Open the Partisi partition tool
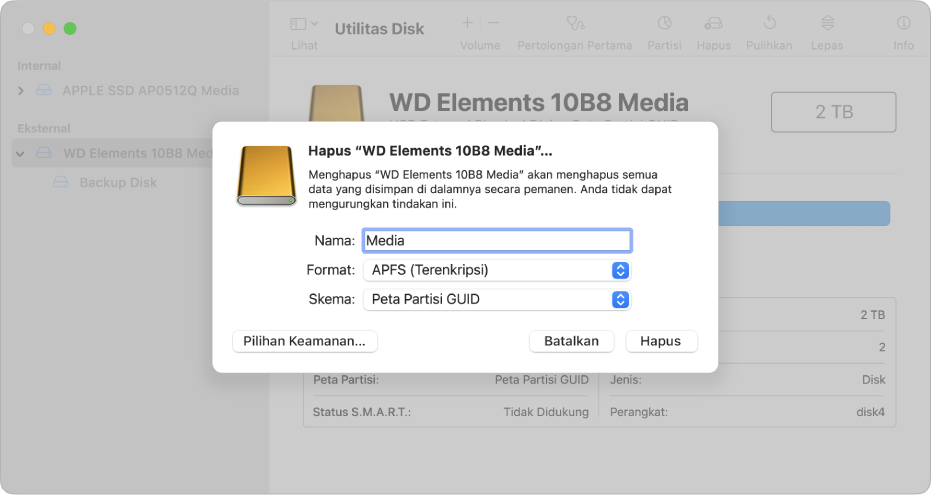Screen dimensions: 931x495 (664, 24)
